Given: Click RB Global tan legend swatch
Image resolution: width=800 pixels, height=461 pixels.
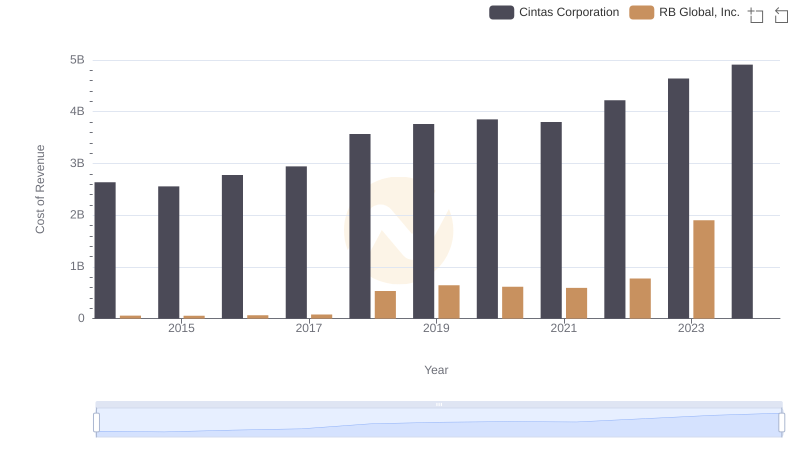Looking at the screenshot, I should pos(641,12).
